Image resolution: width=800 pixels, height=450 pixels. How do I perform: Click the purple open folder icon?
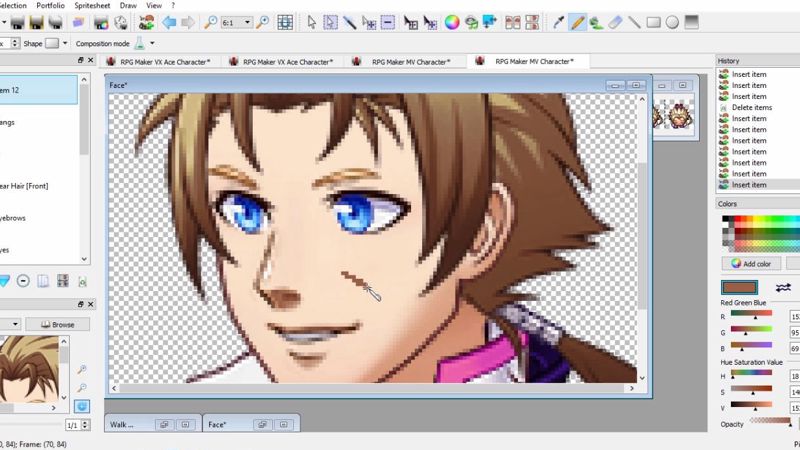(78, 22)
